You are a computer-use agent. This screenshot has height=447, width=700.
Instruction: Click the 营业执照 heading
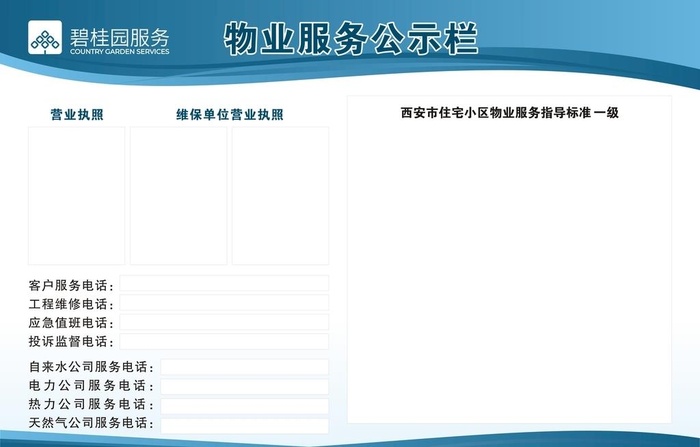[x=77, y=115]
